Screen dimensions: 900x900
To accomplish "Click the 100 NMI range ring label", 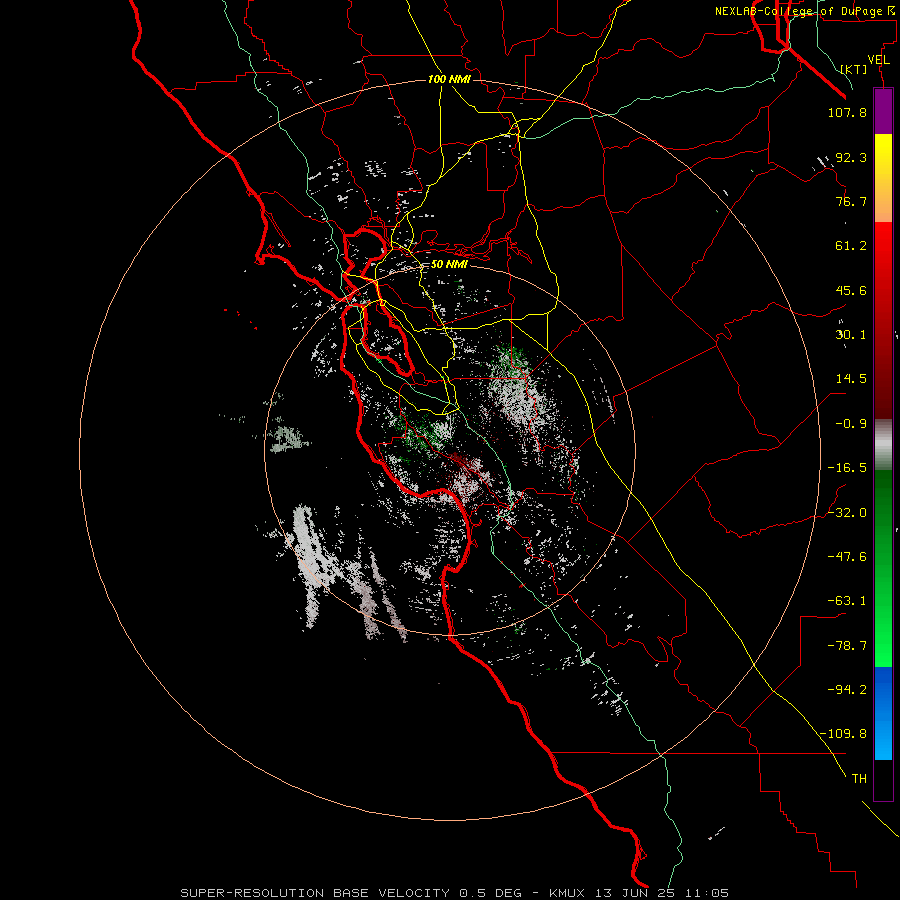I will tap(449, 79).
